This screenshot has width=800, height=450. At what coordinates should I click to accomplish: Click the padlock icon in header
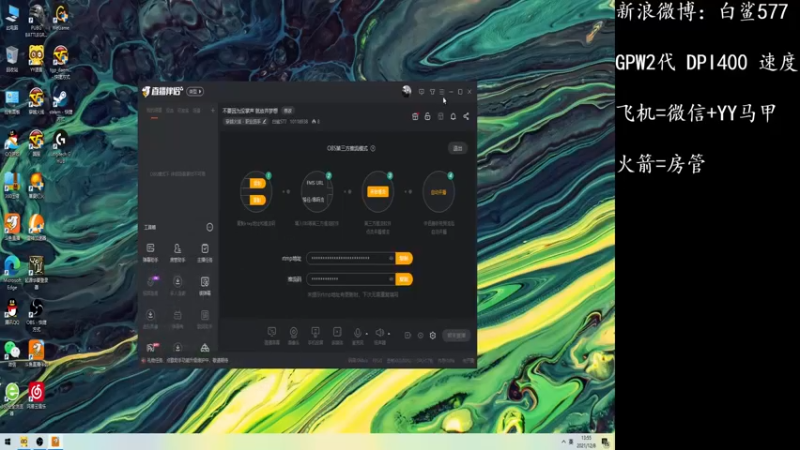coord(428,116)
